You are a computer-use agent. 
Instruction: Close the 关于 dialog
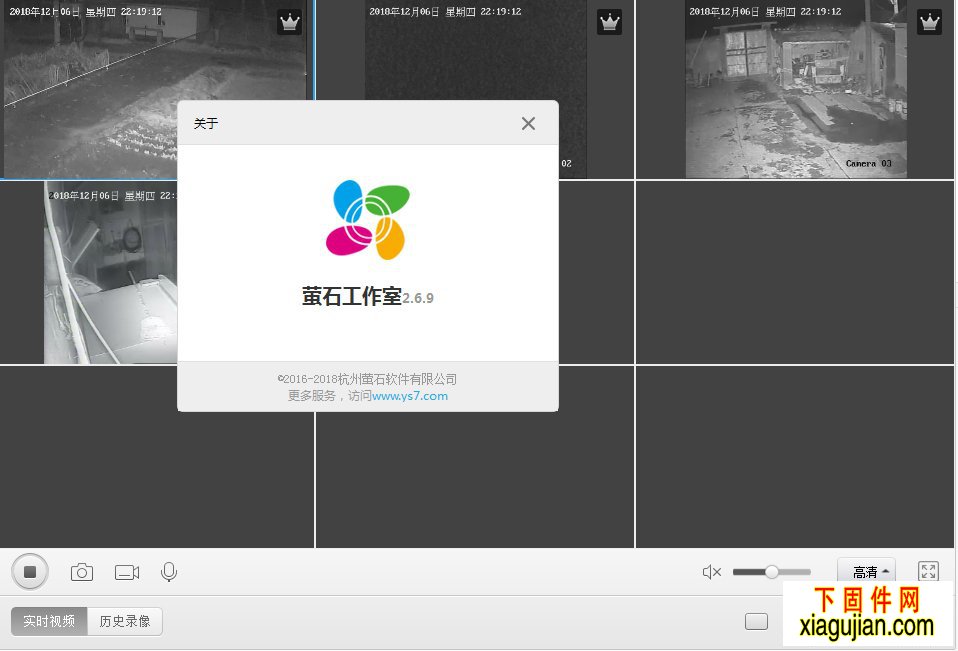tap(528, 123)
